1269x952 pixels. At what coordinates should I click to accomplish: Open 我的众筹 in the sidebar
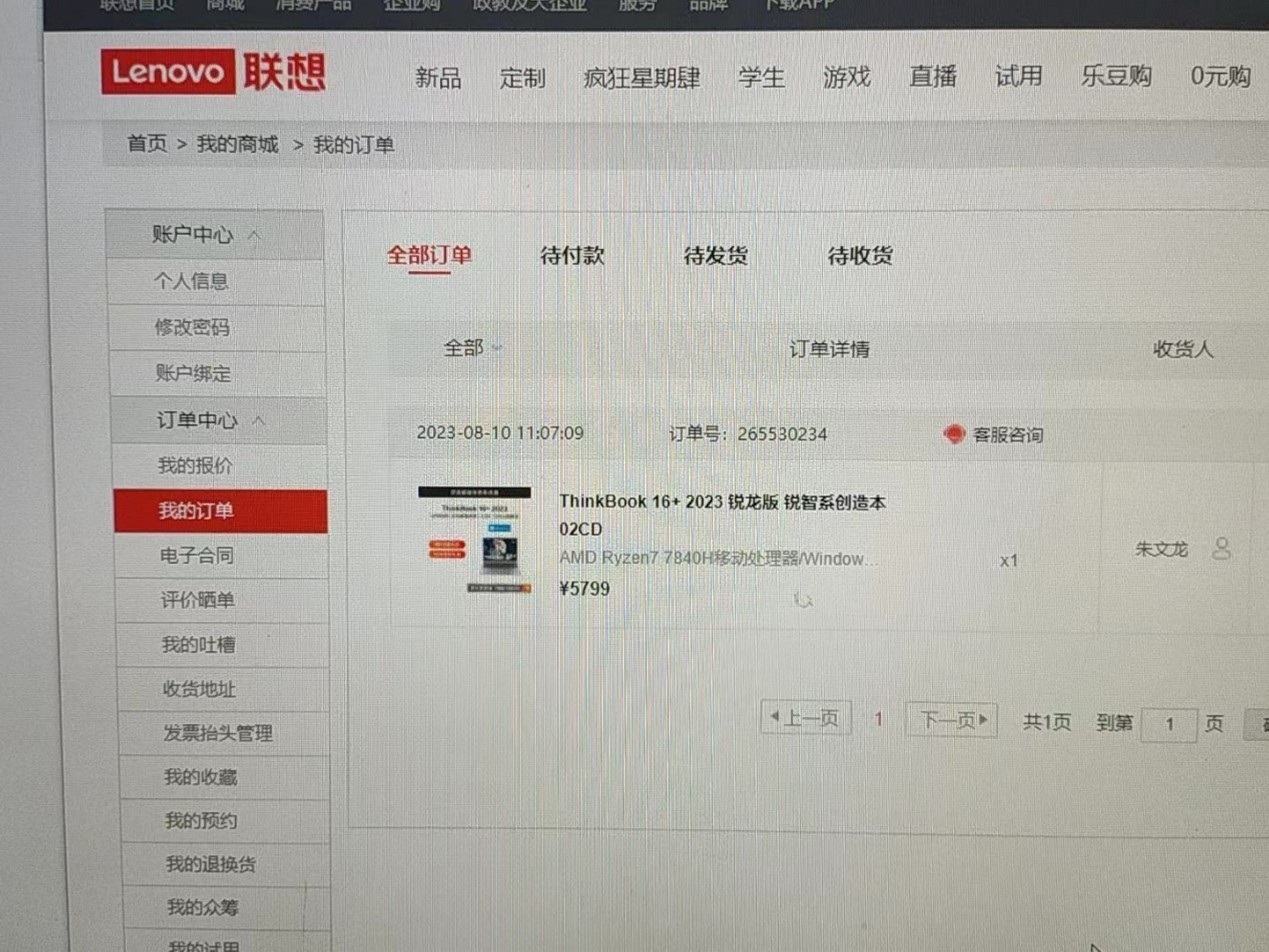[x=203, y=908]
